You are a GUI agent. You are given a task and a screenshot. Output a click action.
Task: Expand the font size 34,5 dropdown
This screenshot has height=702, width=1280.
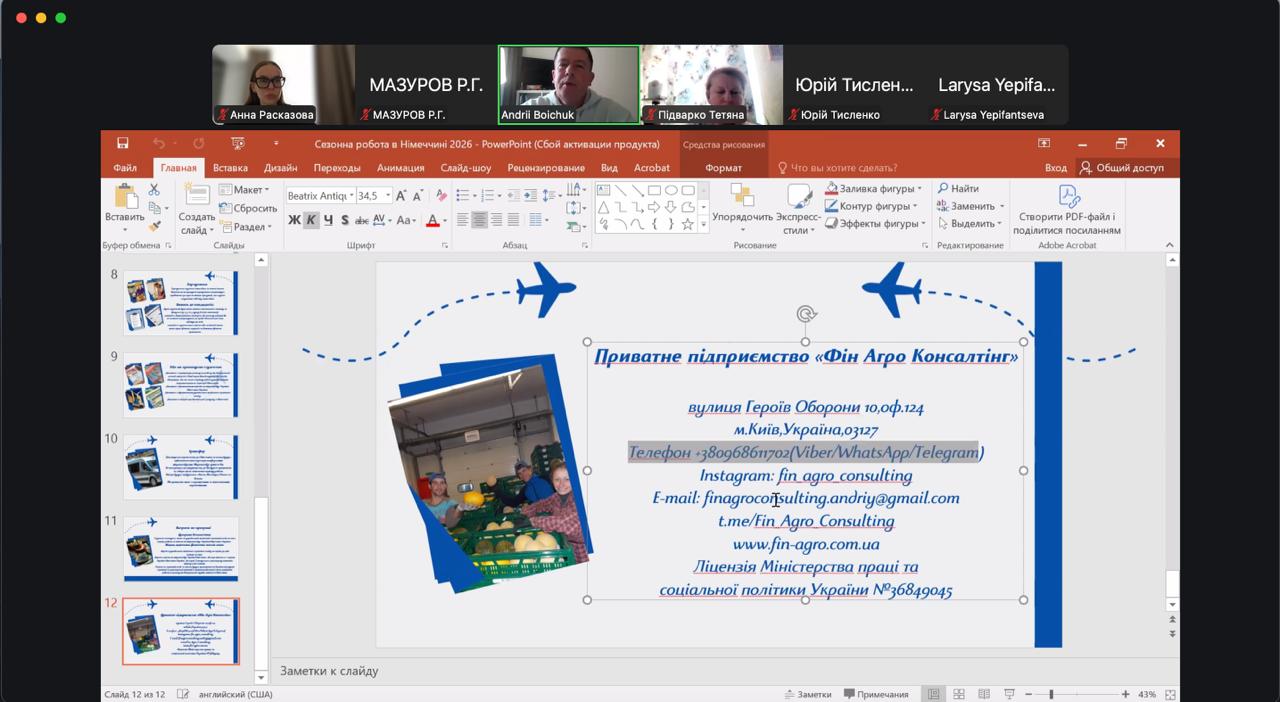click(388, 196)
